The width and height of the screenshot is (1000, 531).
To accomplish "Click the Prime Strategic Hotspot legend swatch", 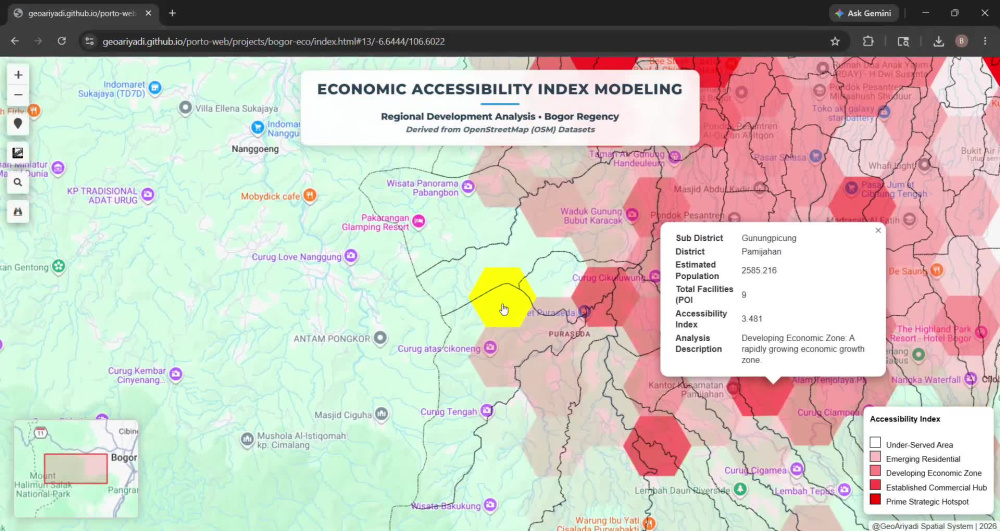I will point(875,500).
